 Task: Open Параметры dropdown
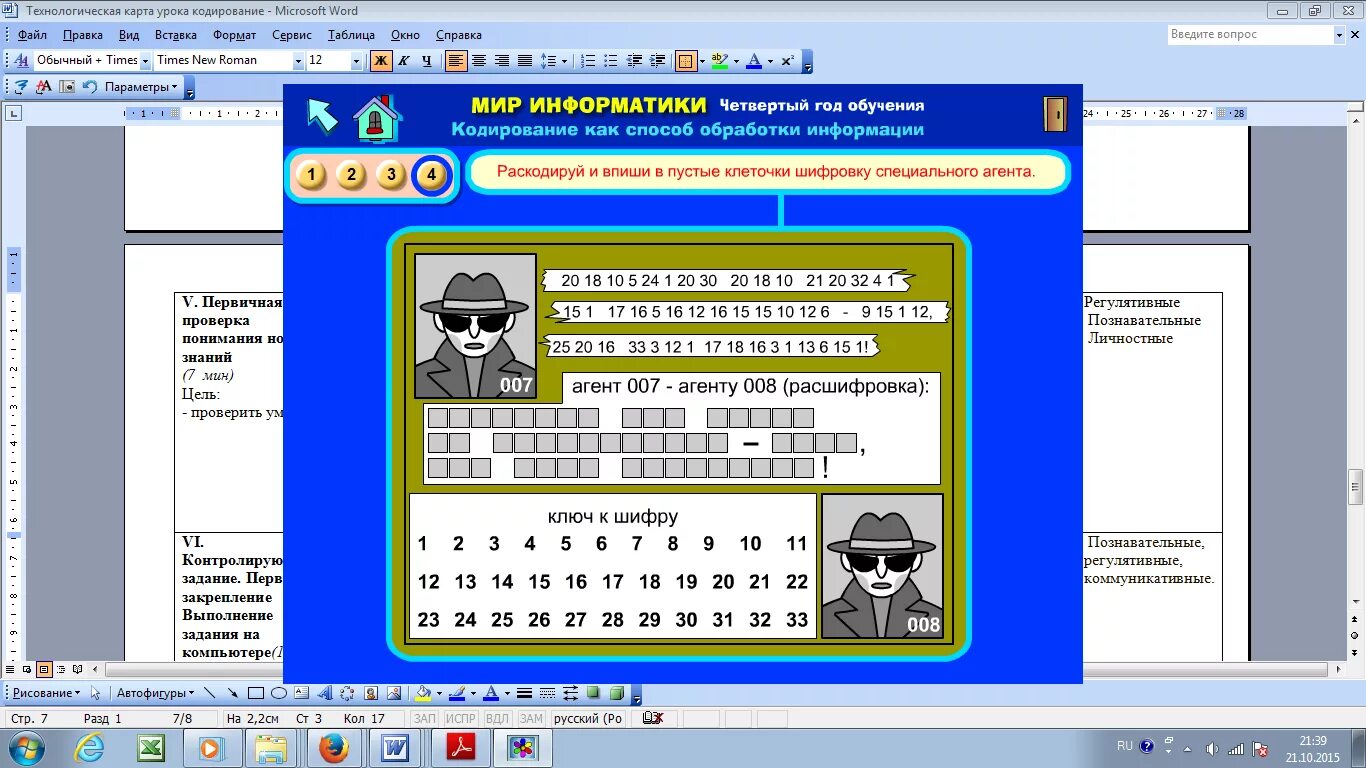[x=141, y=87]
